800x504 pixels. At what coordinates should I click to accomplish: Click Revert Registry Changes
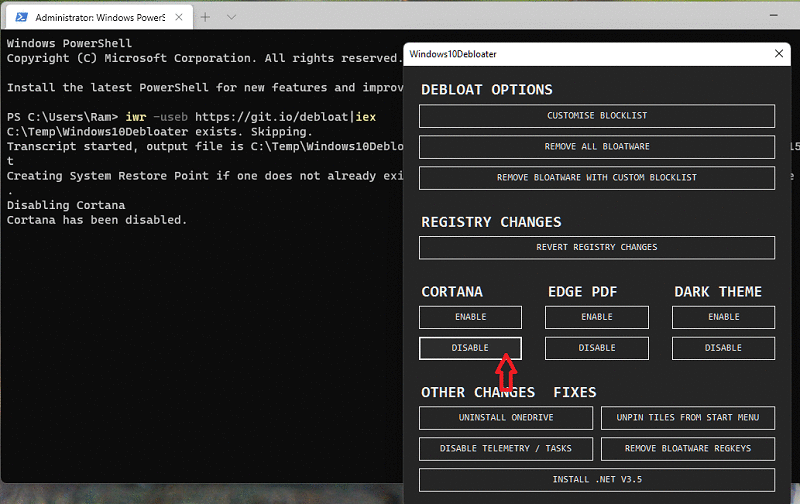(x=596, y=247)
